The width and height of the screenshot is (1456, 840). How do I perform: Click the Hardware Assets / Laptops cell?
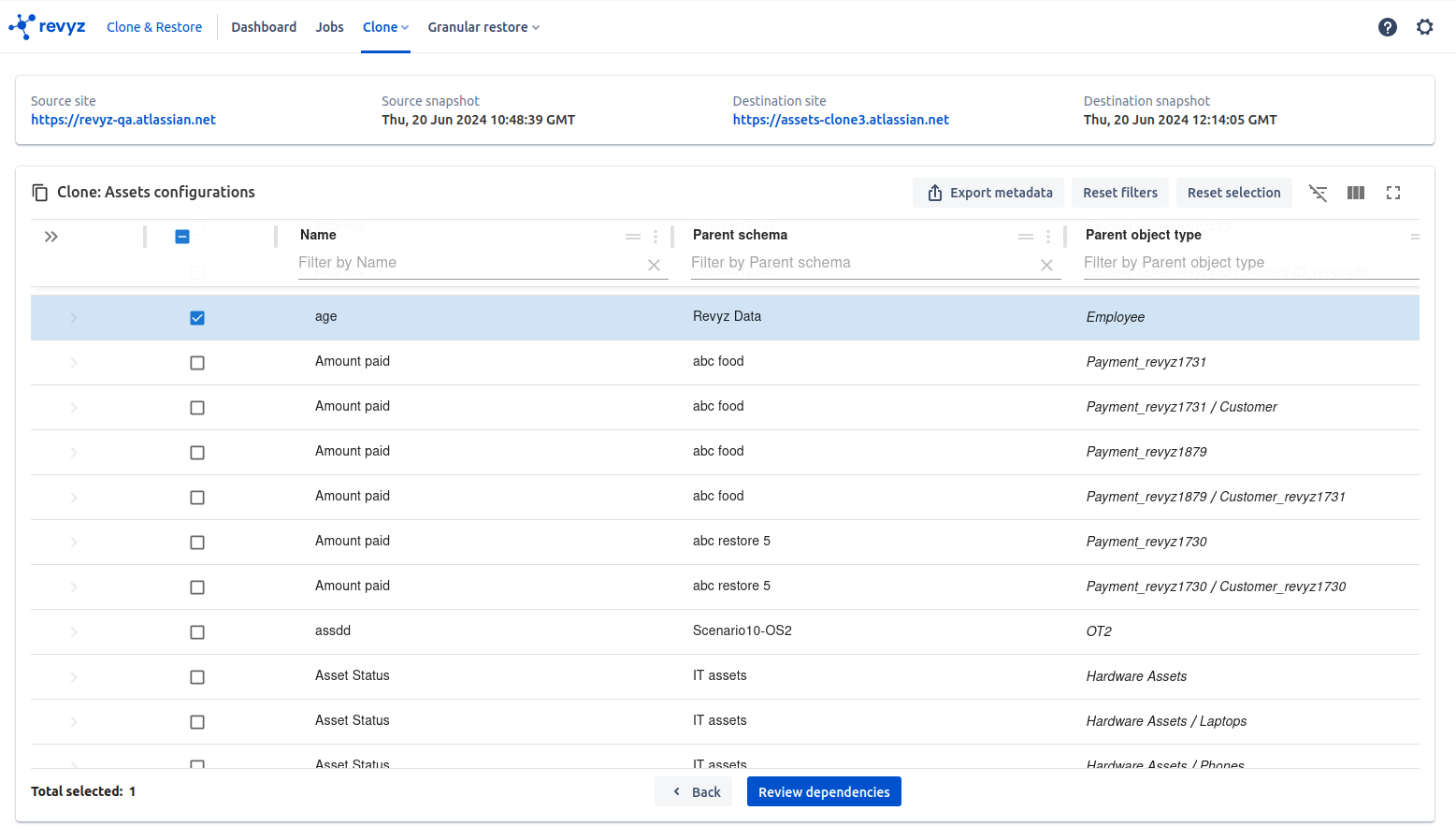point(1166,721)
